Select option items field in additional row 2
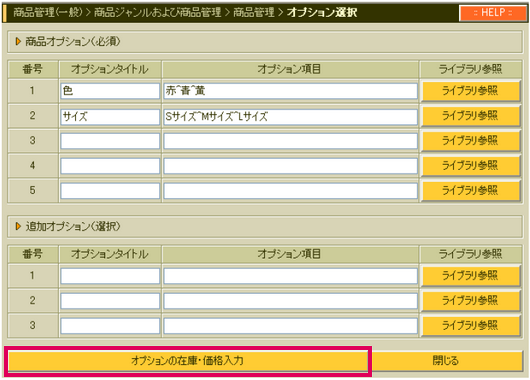 [x=291, y=301]
